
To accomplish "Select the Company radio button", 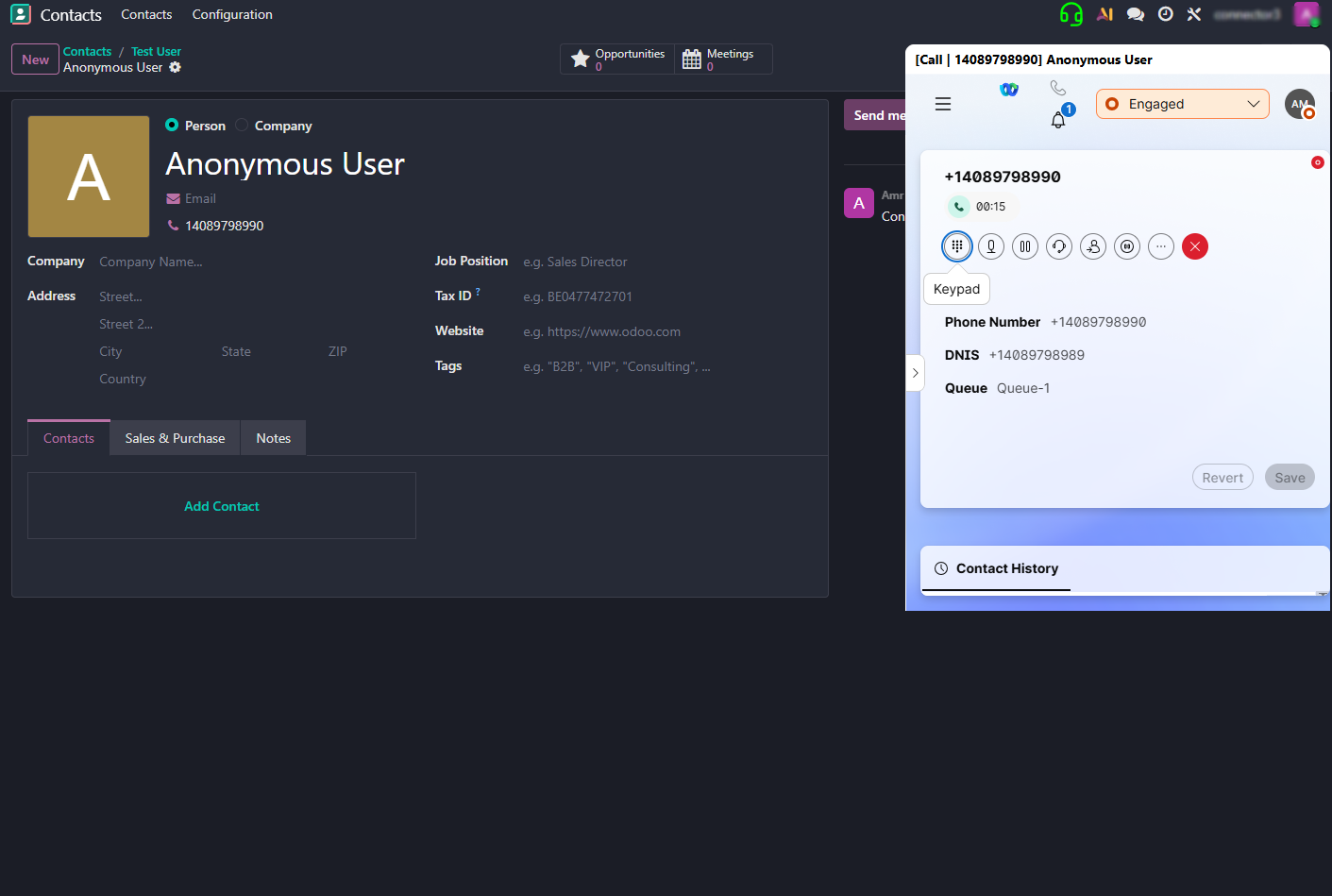I will [x=242, y=126].
